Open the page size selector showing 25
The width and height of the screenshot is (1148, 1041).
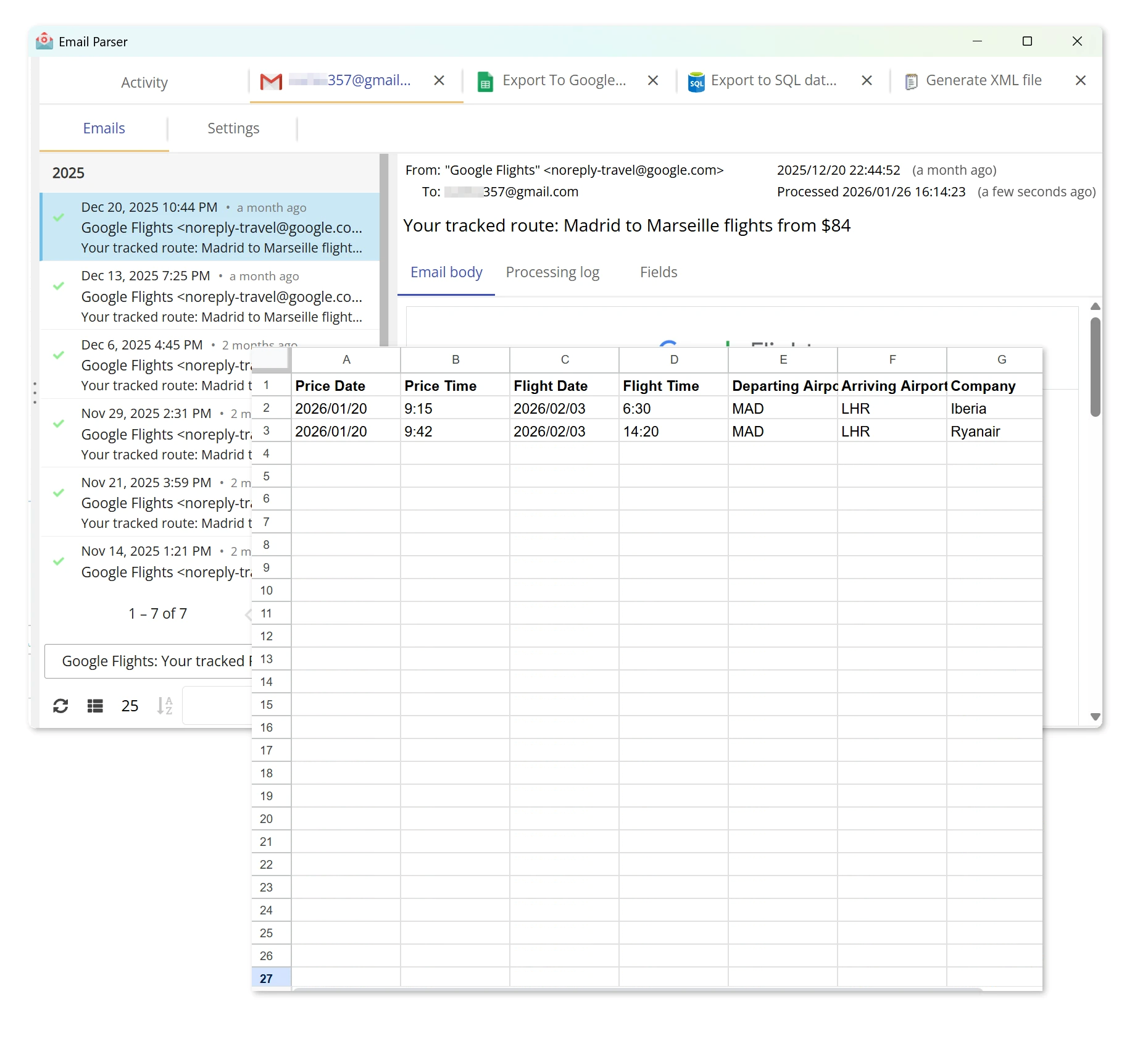click(x=130, y=705)
